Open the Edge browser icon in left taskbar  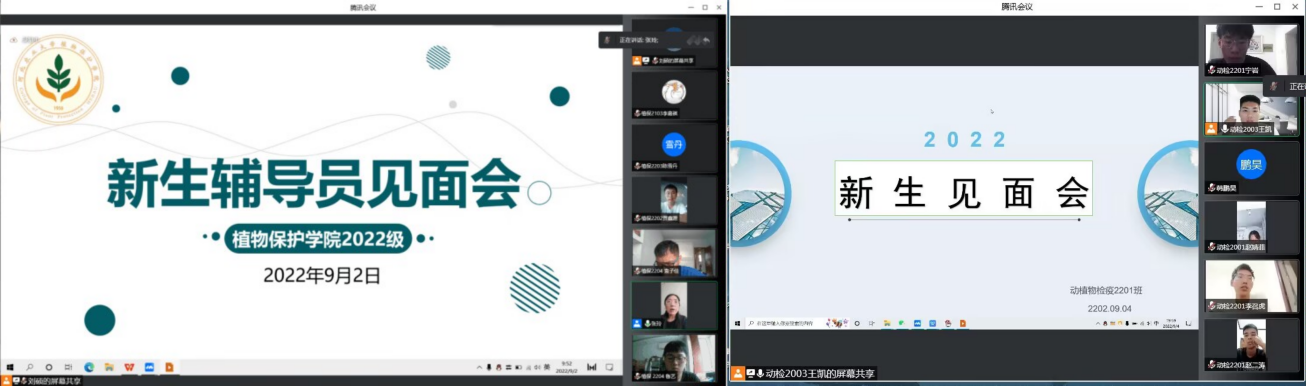[89, 367]
